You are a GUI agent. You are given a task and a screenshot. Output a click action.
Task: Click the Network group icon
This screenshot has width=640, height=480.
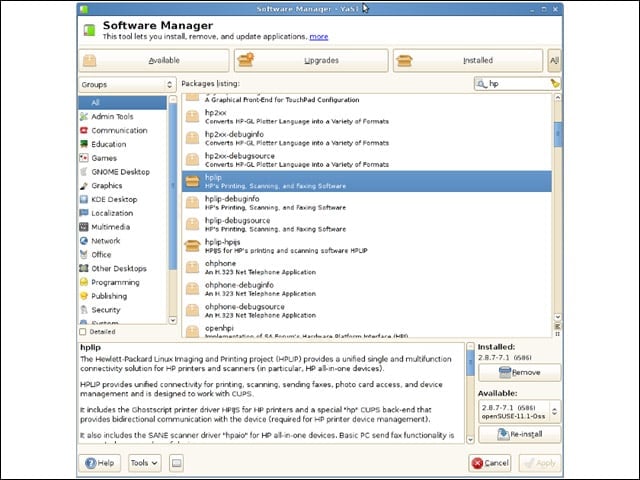pos(84,241)
